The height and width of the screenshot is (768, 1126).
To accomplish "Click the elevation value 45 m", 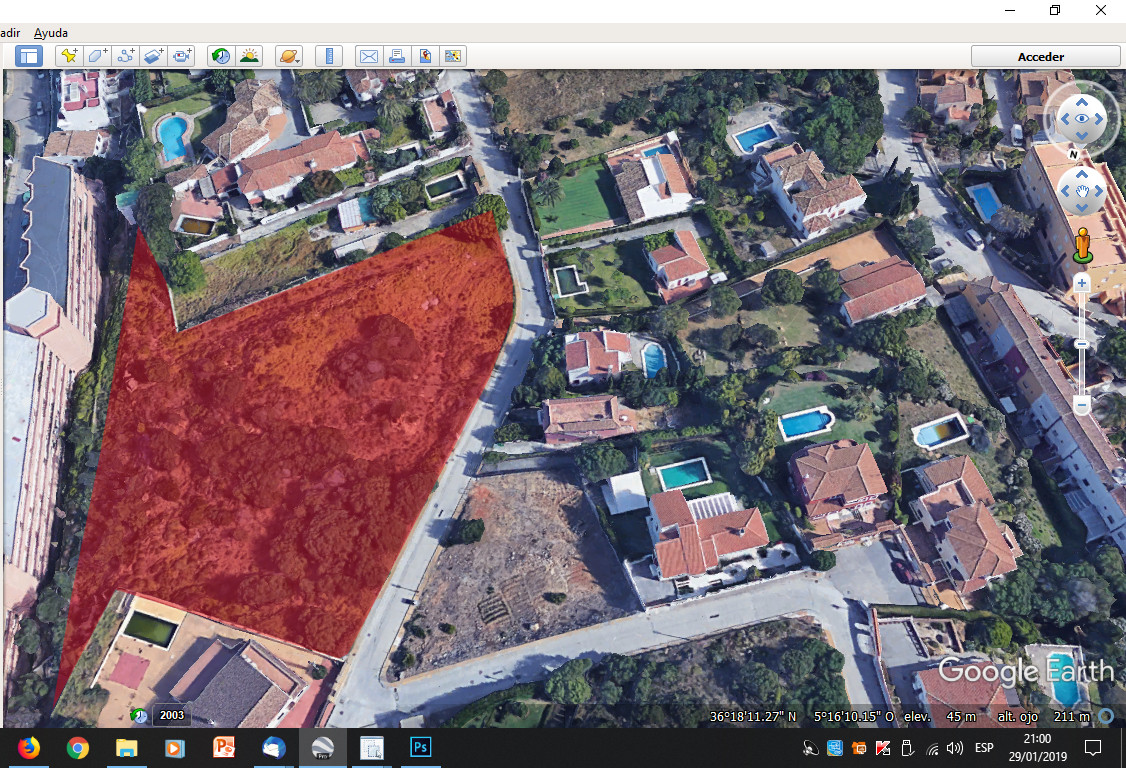I will [961, 716].
